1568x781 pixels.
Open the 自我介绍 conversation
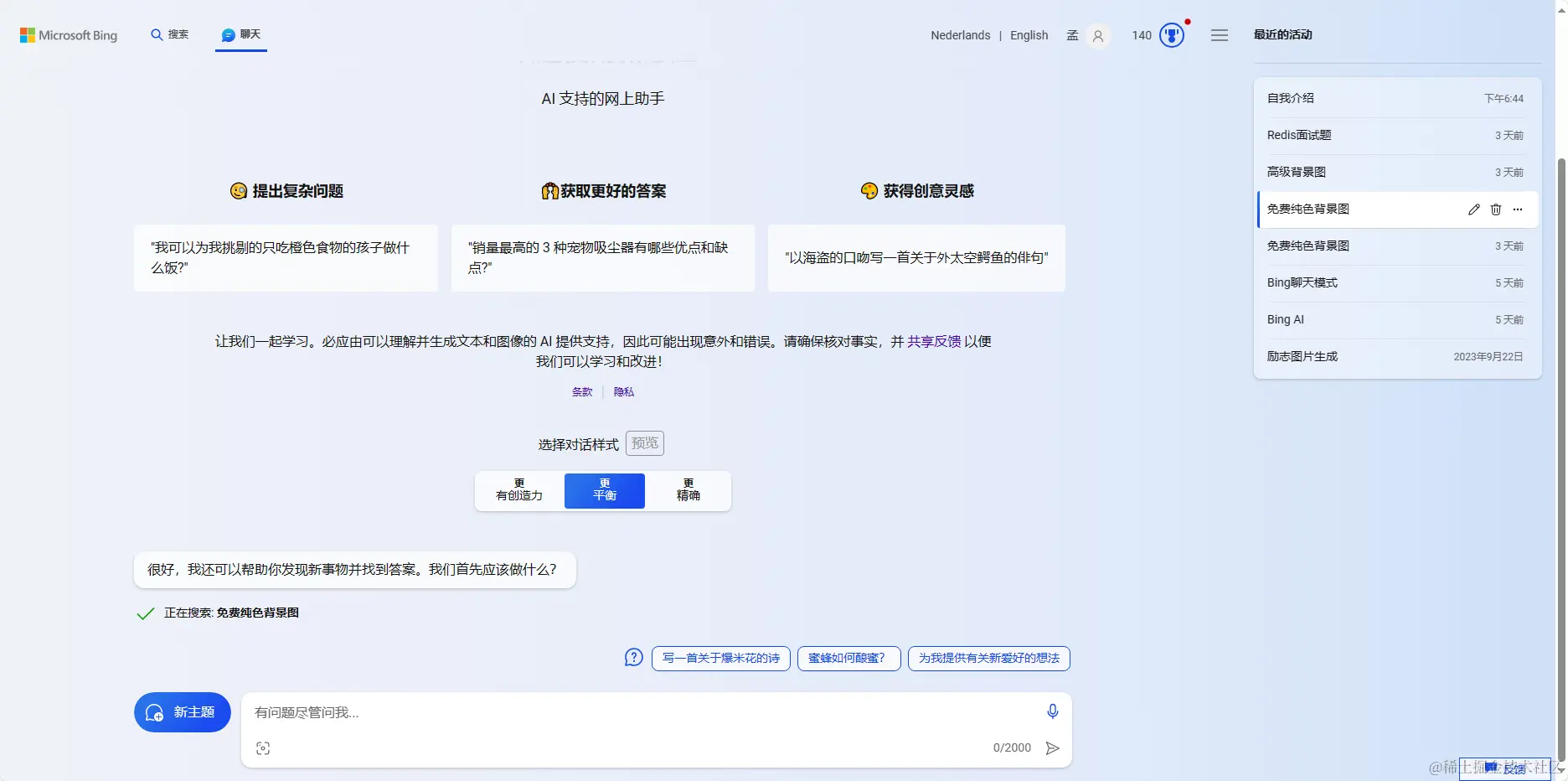pyautogui.click(x=1396, y=98)
